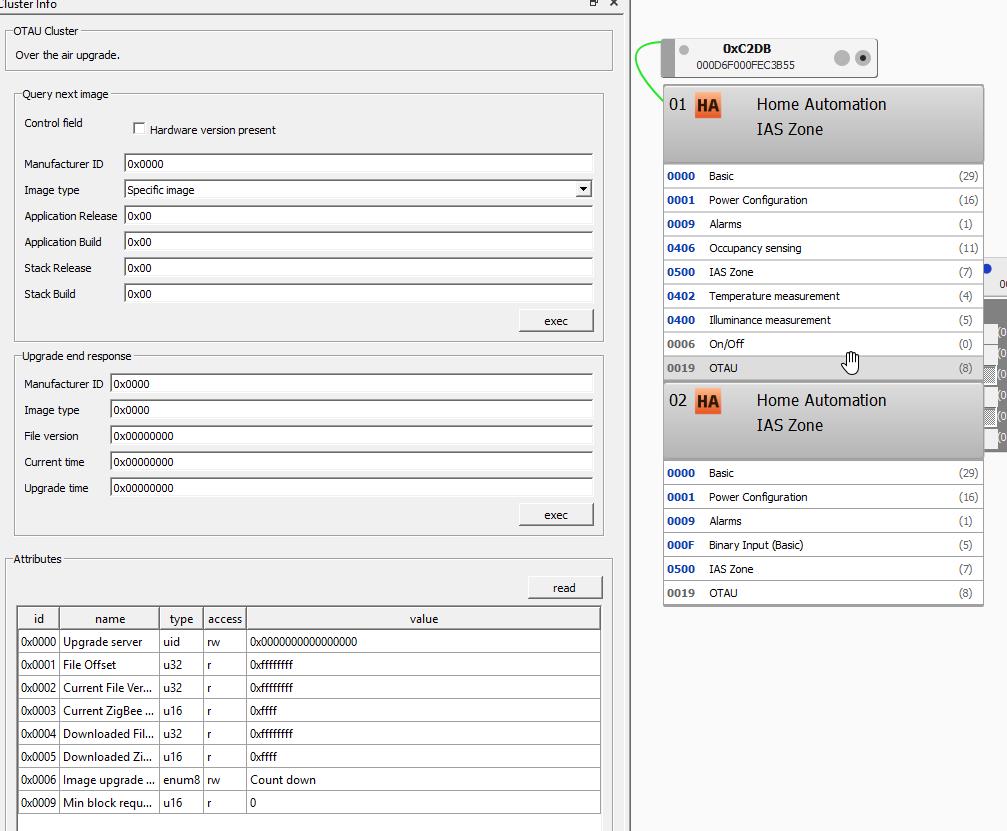Click the type column header
This screenshot has height=831, width=1007.
181,618
